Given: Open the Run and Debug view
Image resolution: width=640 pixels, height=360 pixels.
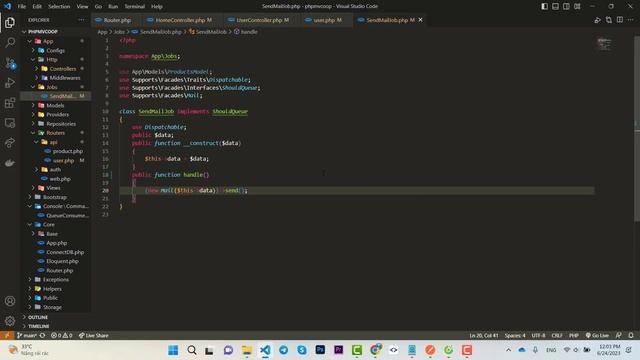Looking at the screenshot, I should tap(10, 83).
